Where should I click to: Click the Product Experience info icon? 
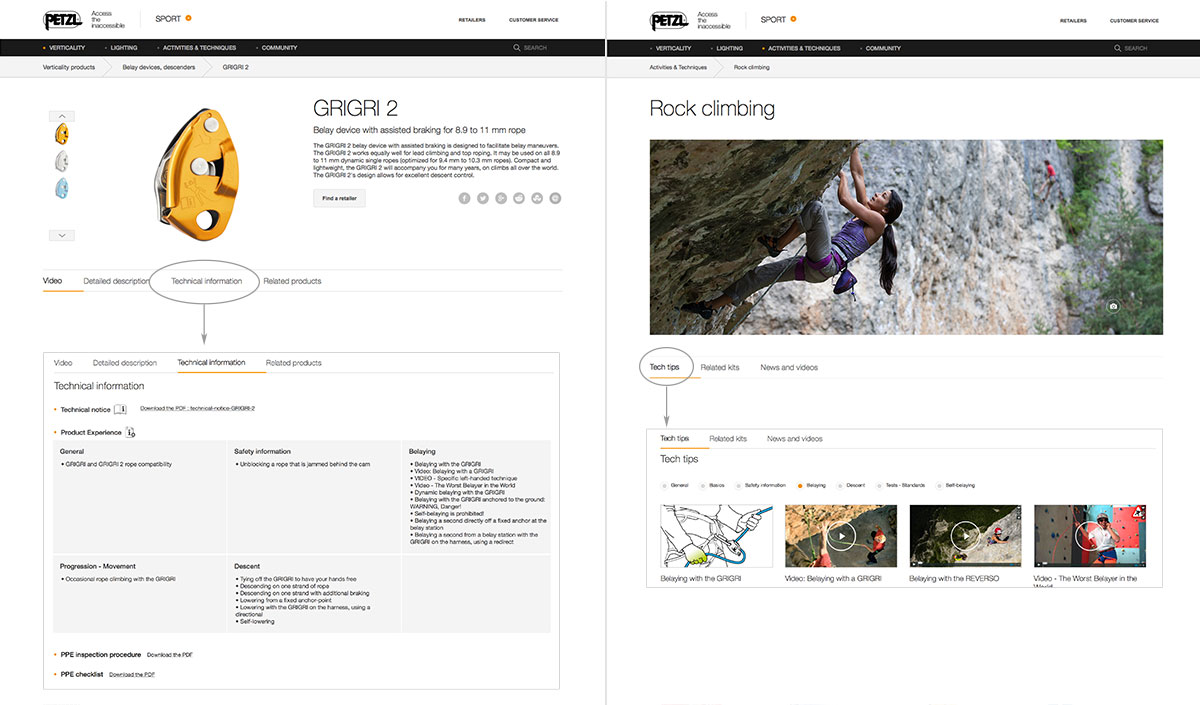(x=130, y=432)
